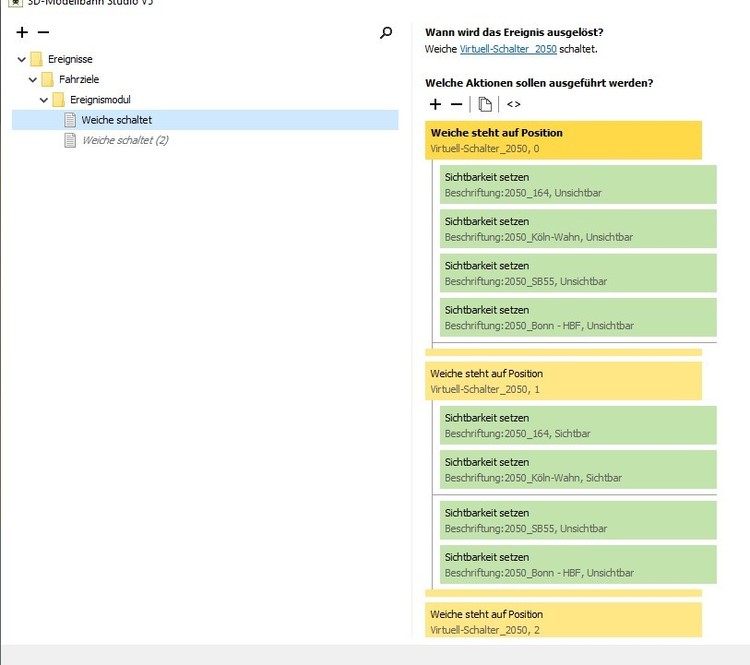Image resolution: width=750 pixels, height=665 pixels.
Task: Select the first 2050_Bonn - HBF Unsichtbar action
Action: point(577,318)
